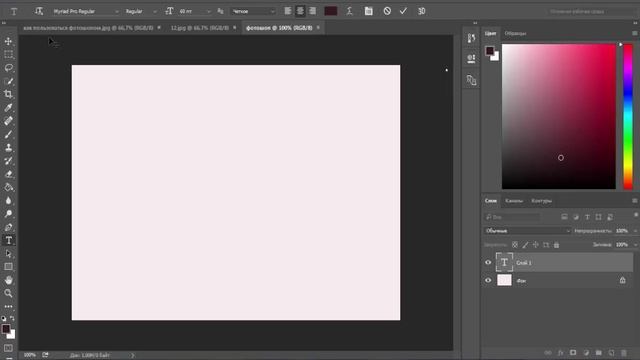640x360 pixels.
Task: Select the Pen tool
Action: (8, 227)
